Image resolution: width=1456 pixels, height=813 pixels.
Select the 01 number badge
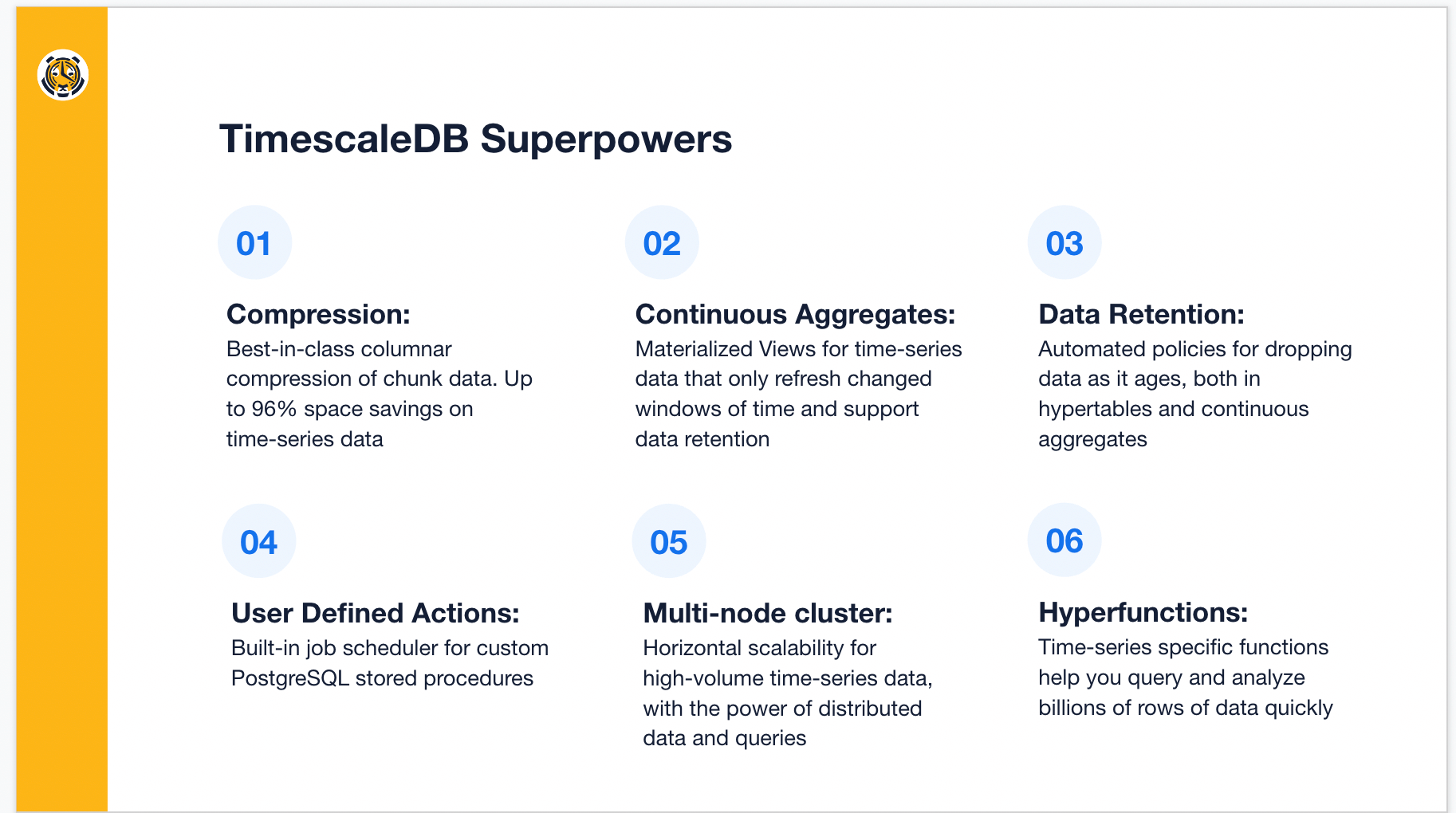tap(254, 242)
